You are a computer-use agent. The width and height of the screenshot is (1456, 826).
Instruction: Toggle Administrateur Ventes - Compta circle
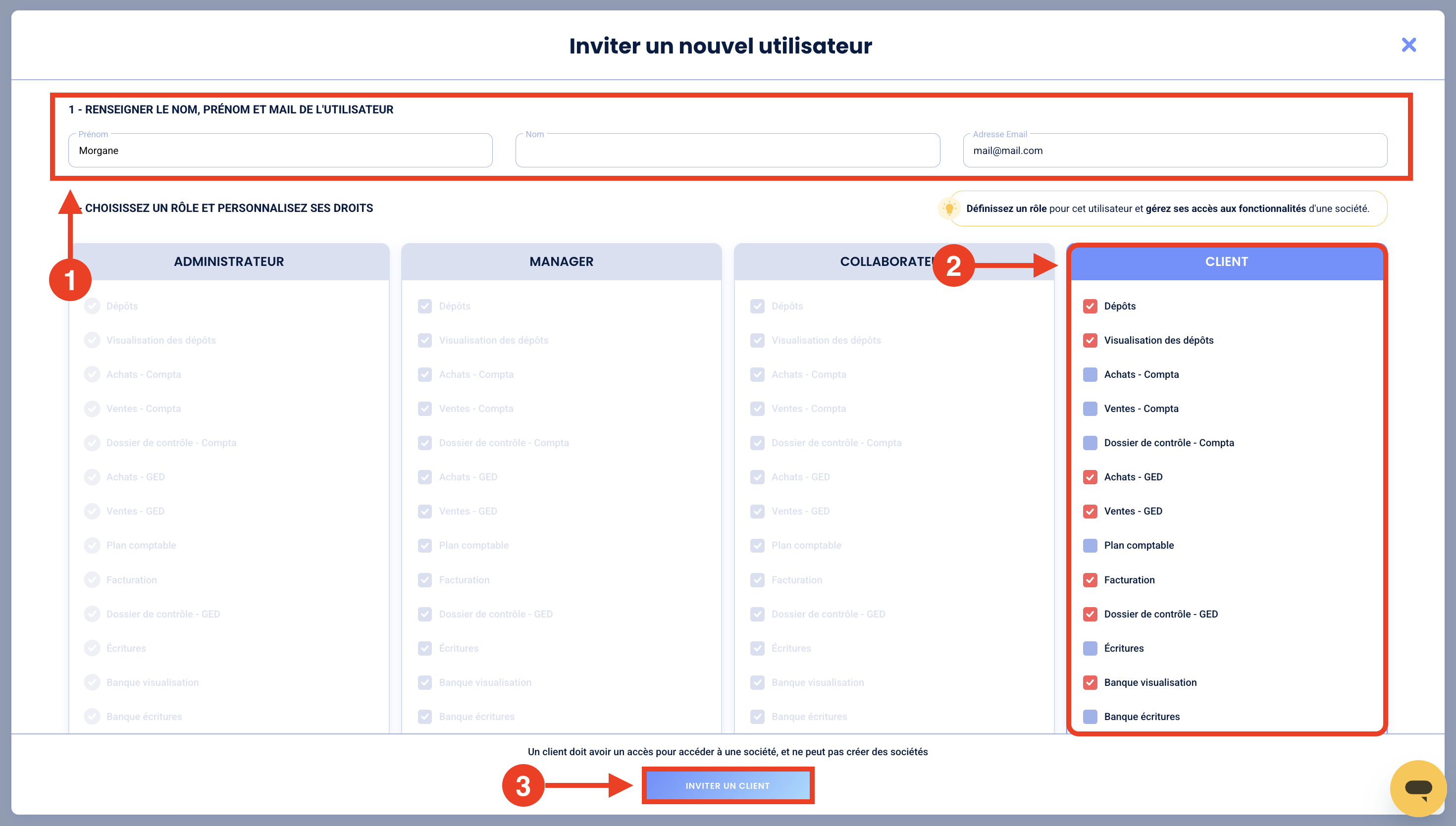pyautogui.click(x=92, y=409)
